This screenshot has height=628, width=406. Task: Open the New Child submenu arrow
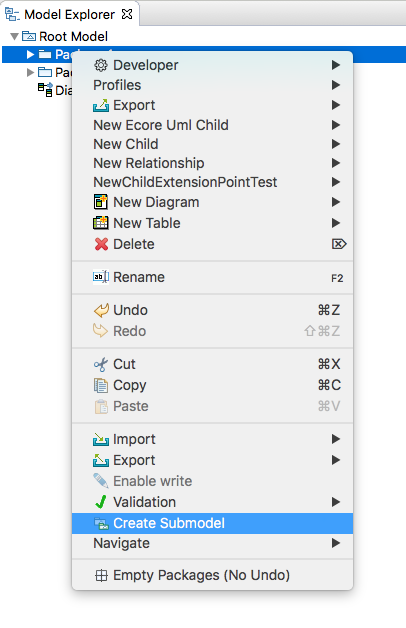pos(336,144)
